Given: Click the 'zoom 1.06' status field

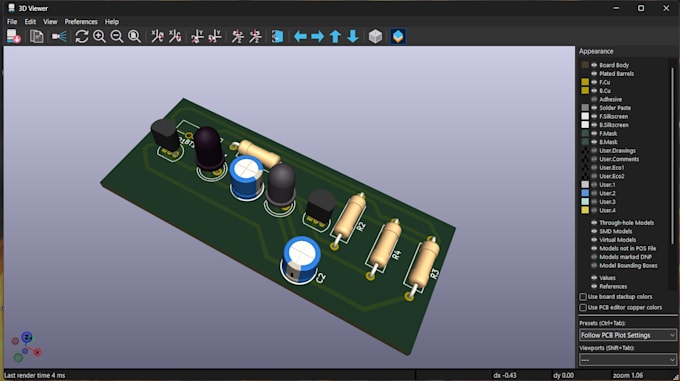Looking at the screenshot, I should click(627, 375).
